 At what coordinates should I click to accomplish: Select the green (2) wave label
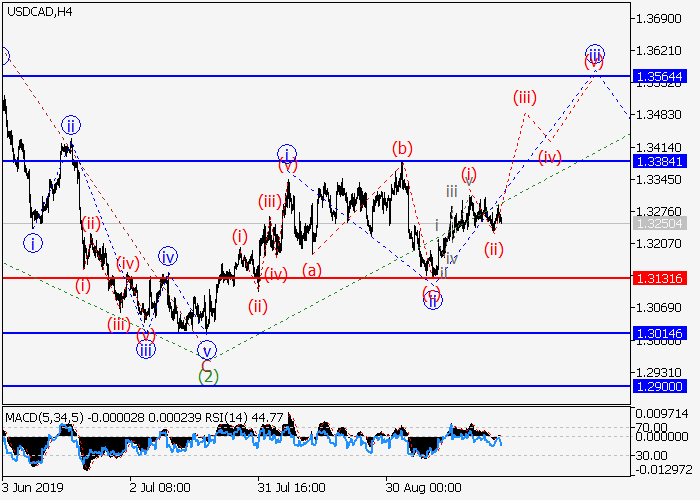207,376
